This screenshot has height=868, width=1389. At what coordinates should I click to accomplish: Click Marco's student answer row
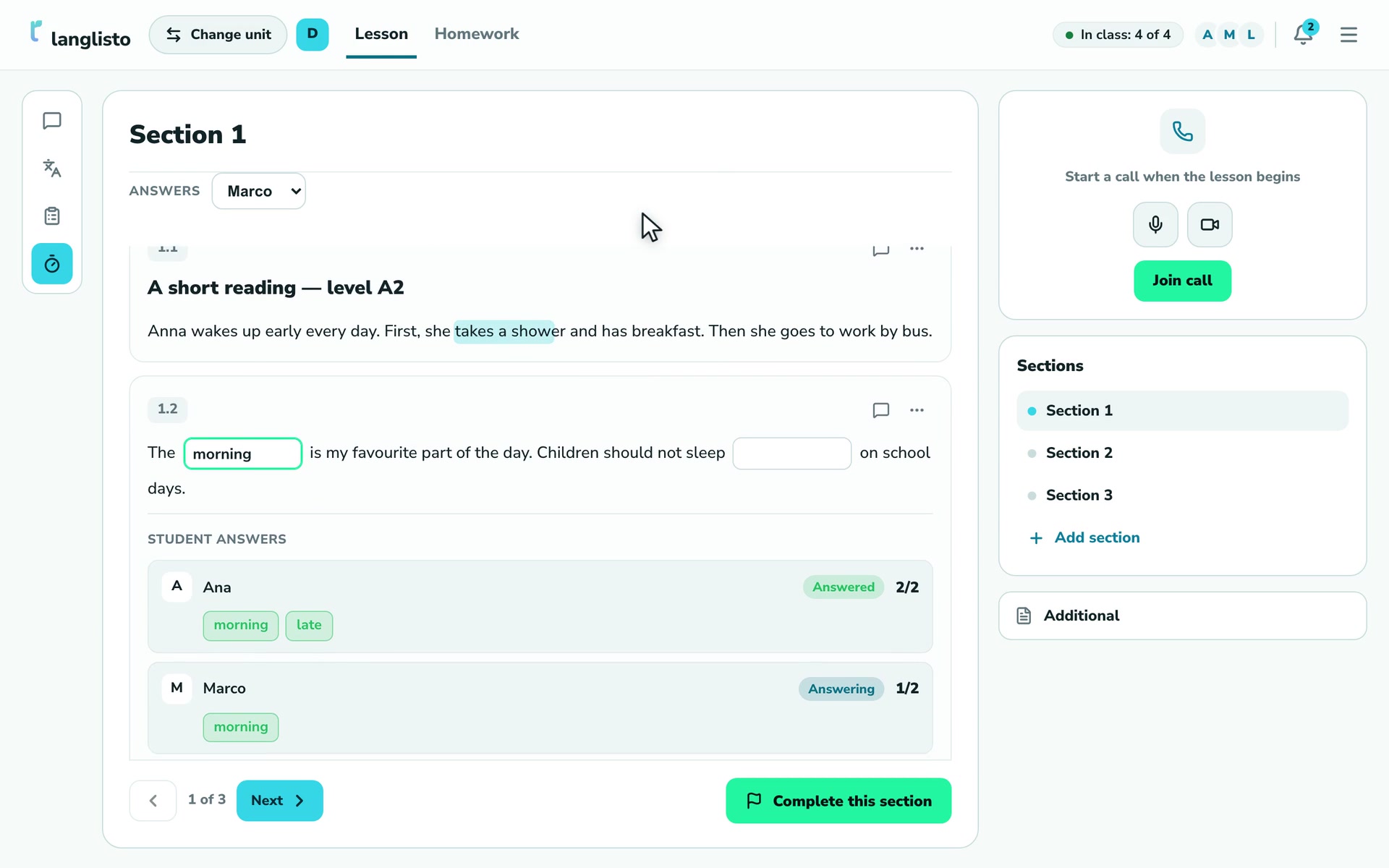540,708
